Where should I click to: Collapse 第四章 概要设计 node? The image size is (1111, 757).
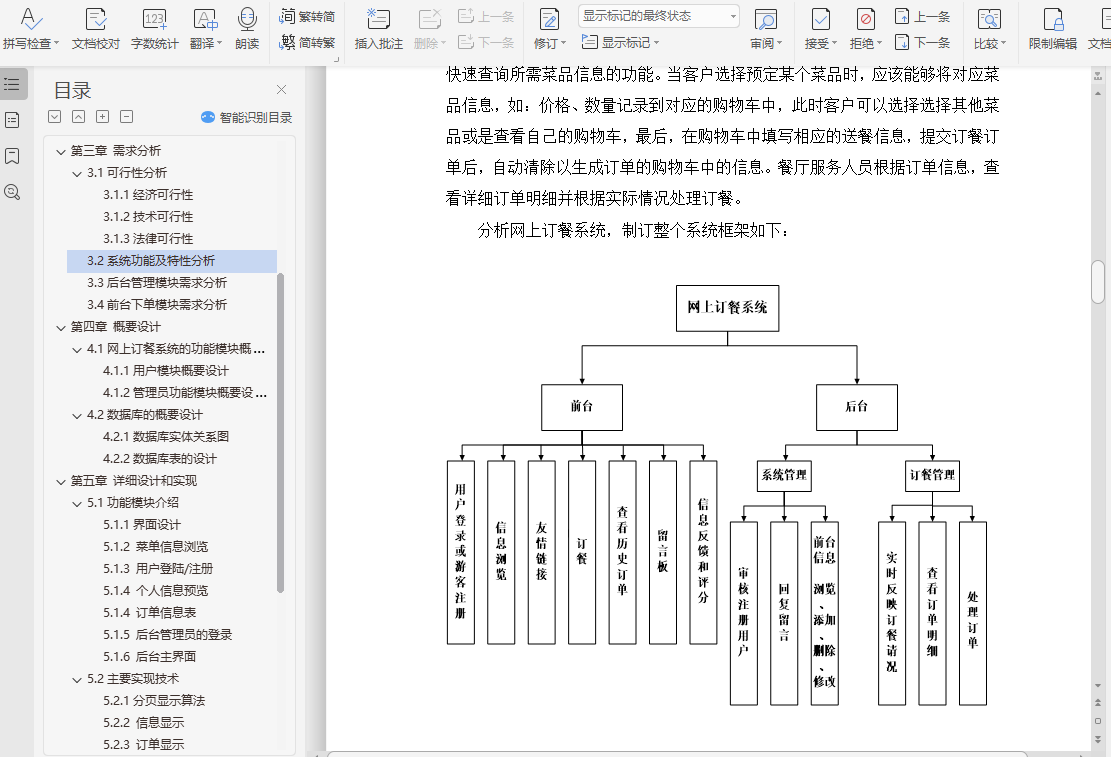[61, 327]
